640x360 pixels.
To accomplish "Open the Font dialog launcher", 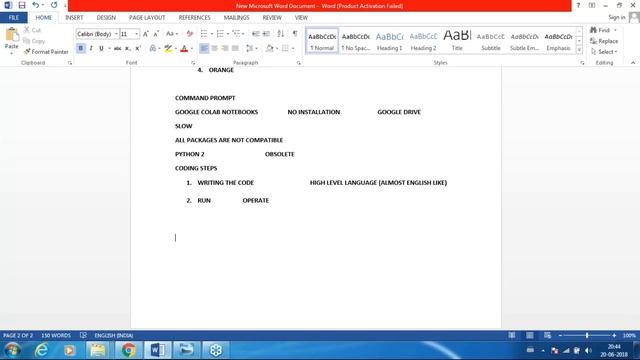I will [x=193, y=63].
